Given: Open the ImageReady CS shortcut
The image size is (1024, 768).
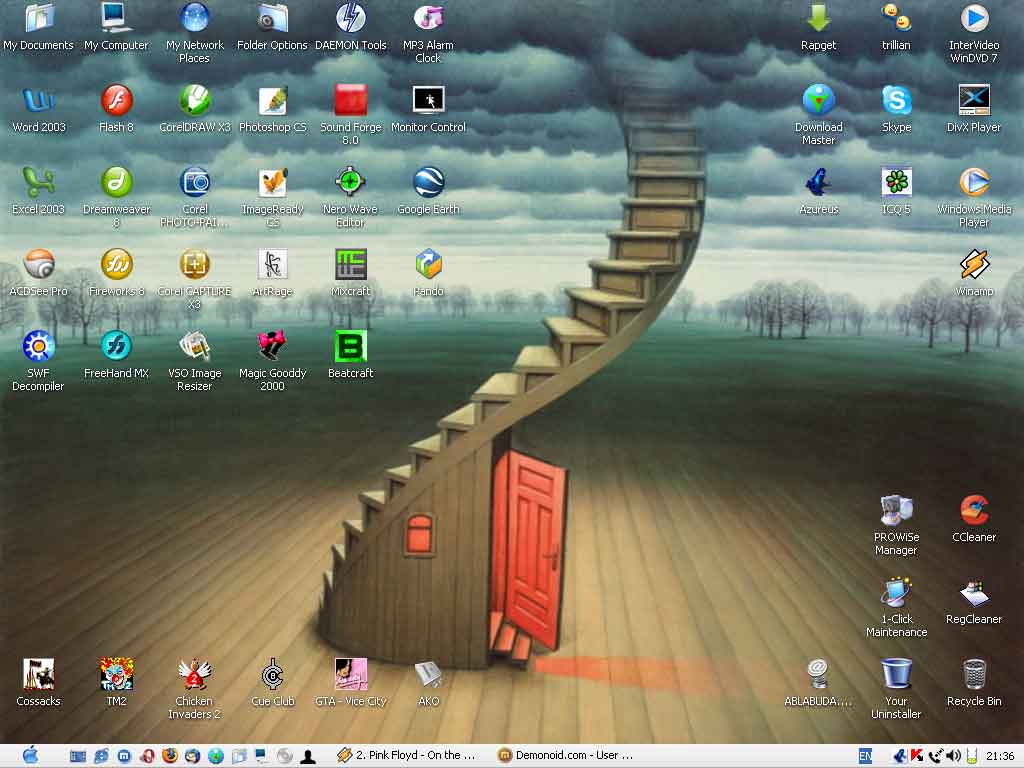Looking at the screenshot, I should pos(272,182).
